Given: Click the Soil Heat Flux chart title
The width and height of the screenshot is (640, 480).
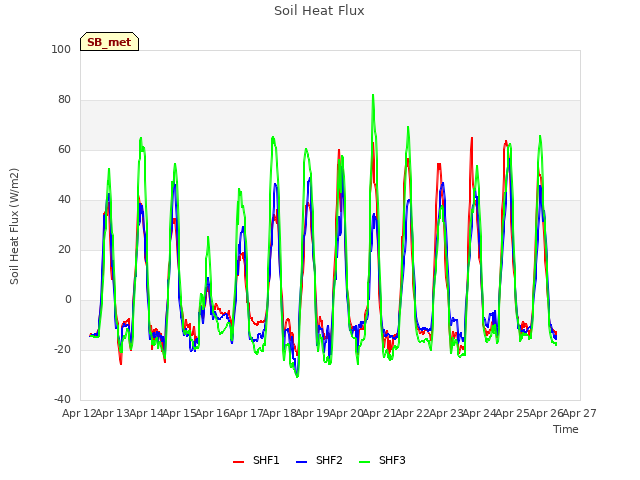Looking at the screenshot, I should coord(319,11).
